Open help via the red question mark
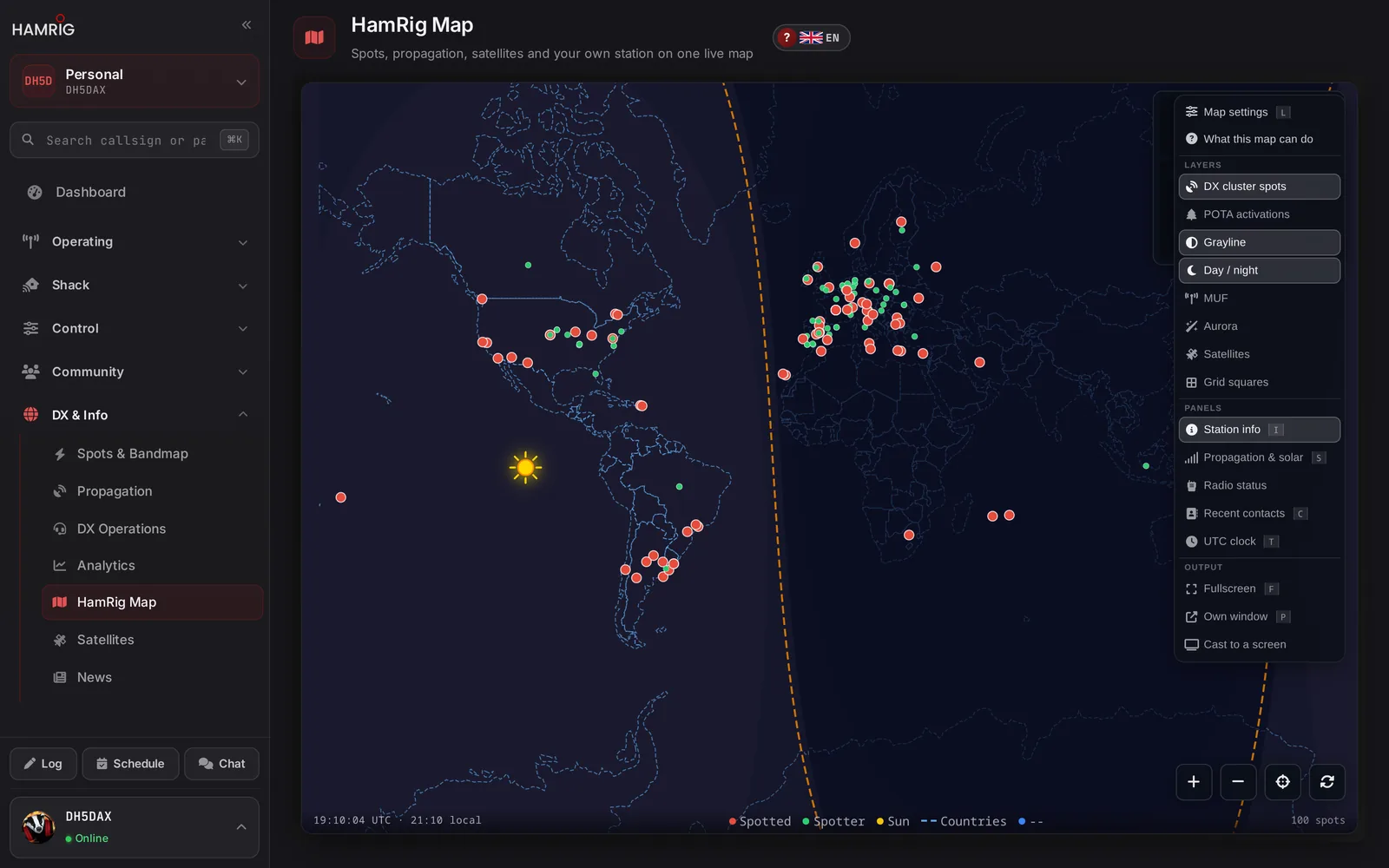 coord(787,37)
